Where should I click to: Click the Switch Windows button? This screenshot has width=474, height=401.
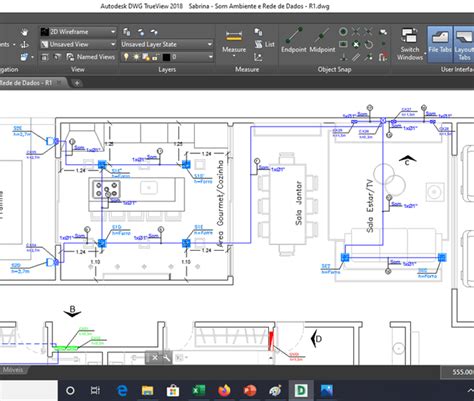pos(409,44)
